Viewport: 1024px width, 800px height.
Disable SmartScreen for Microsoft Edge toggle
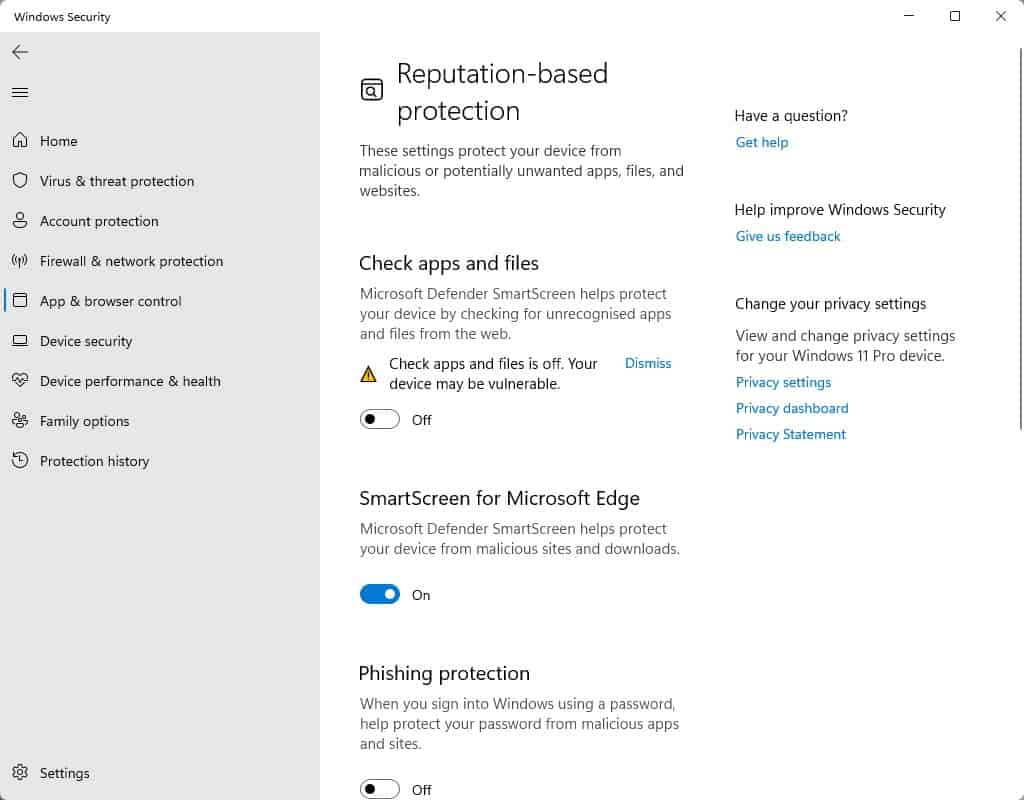coord(380,595)
